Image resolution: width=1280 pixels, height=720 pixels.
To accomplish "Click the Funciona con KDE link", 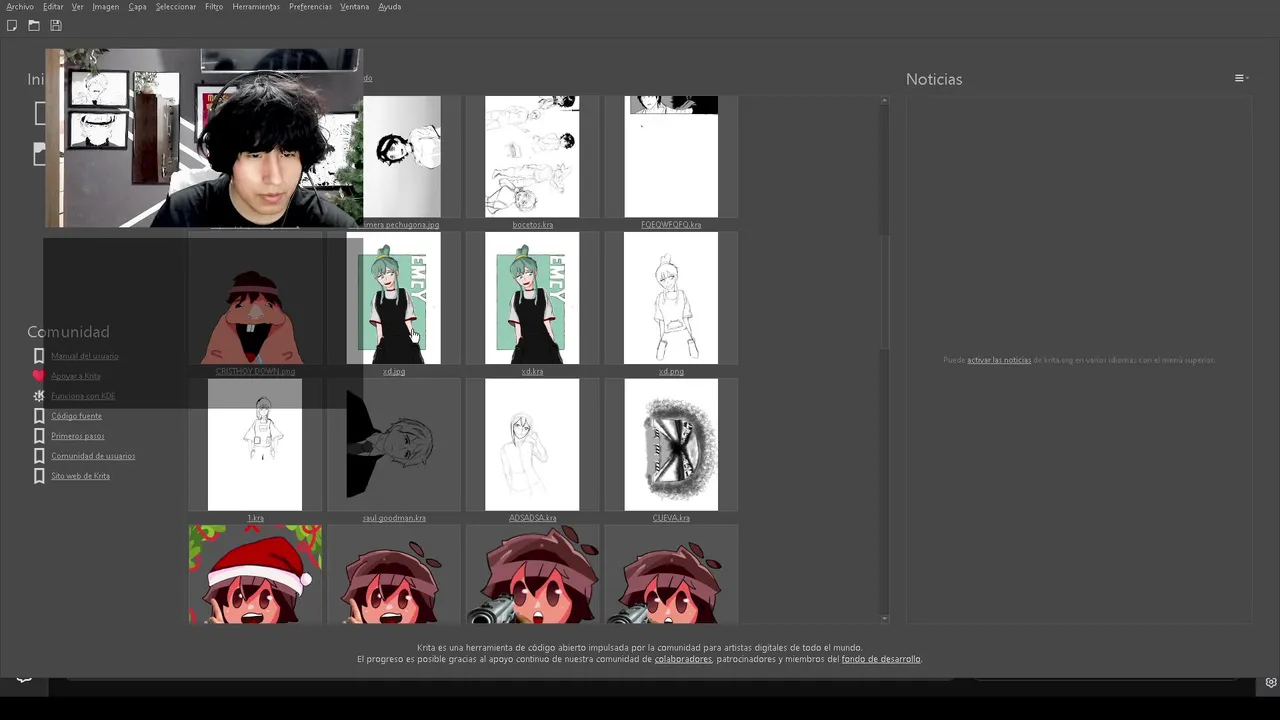I will click(x=83, y=396).
